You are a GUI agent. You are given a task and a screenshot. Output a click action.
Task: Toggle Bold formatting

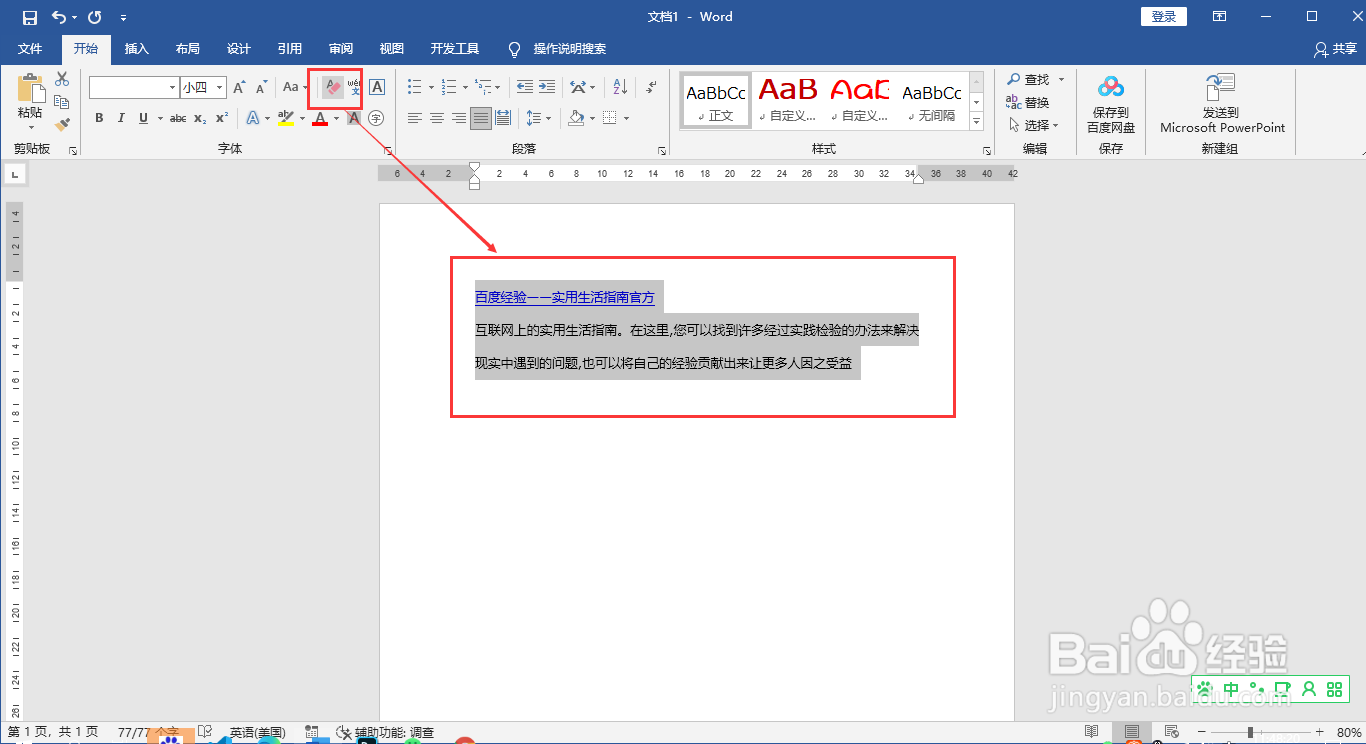99,118
